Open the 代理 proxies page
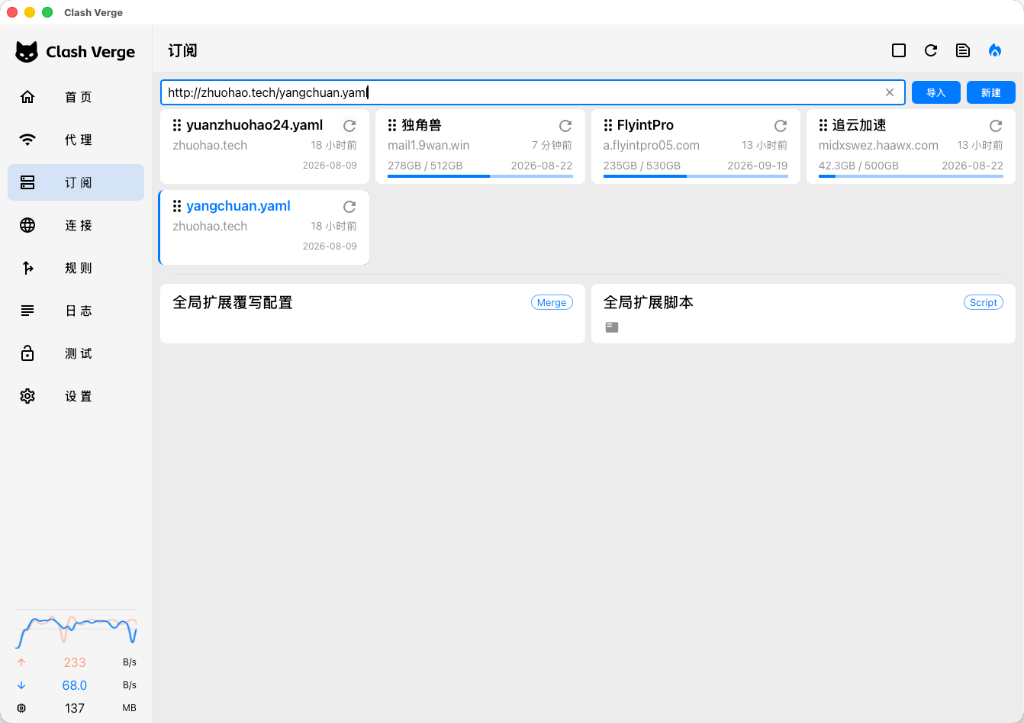 point(76,140)
